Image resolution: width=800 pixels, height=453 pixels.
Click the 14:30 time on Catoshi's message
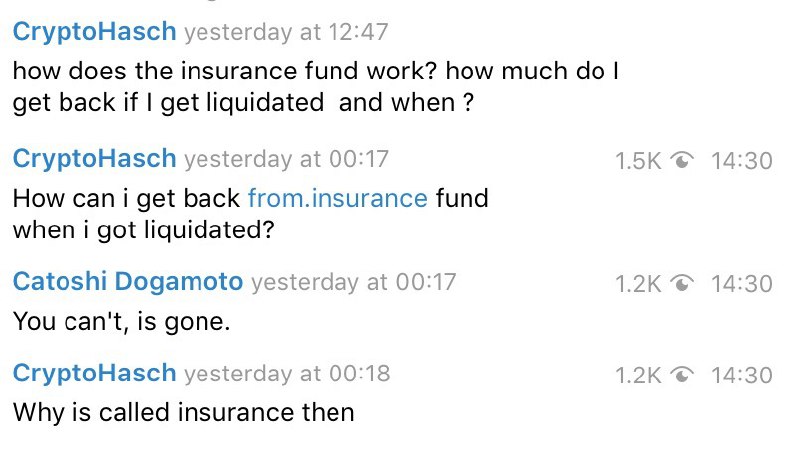(741, 284)
